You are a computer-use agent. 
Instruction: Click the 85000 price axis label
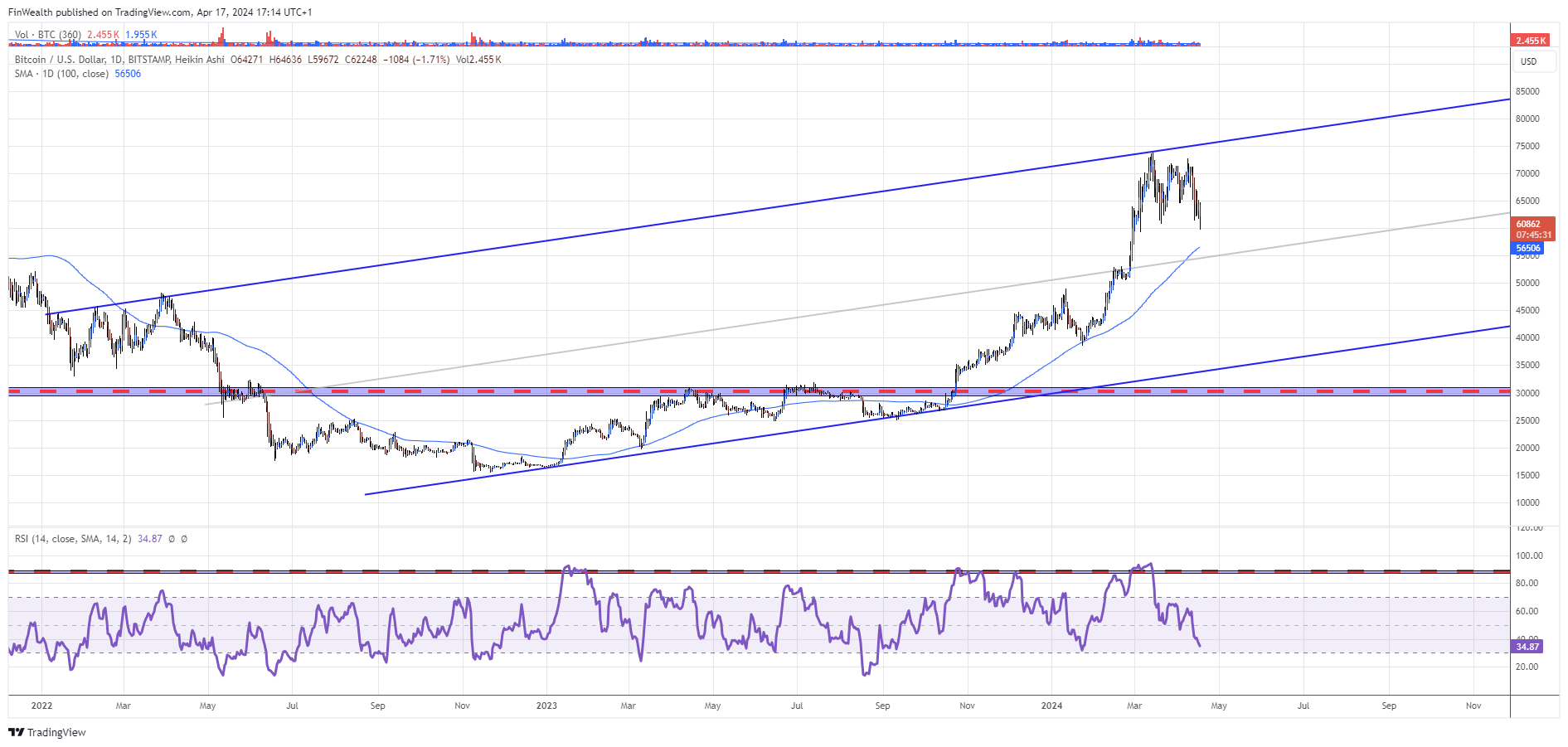(1527, 92)
